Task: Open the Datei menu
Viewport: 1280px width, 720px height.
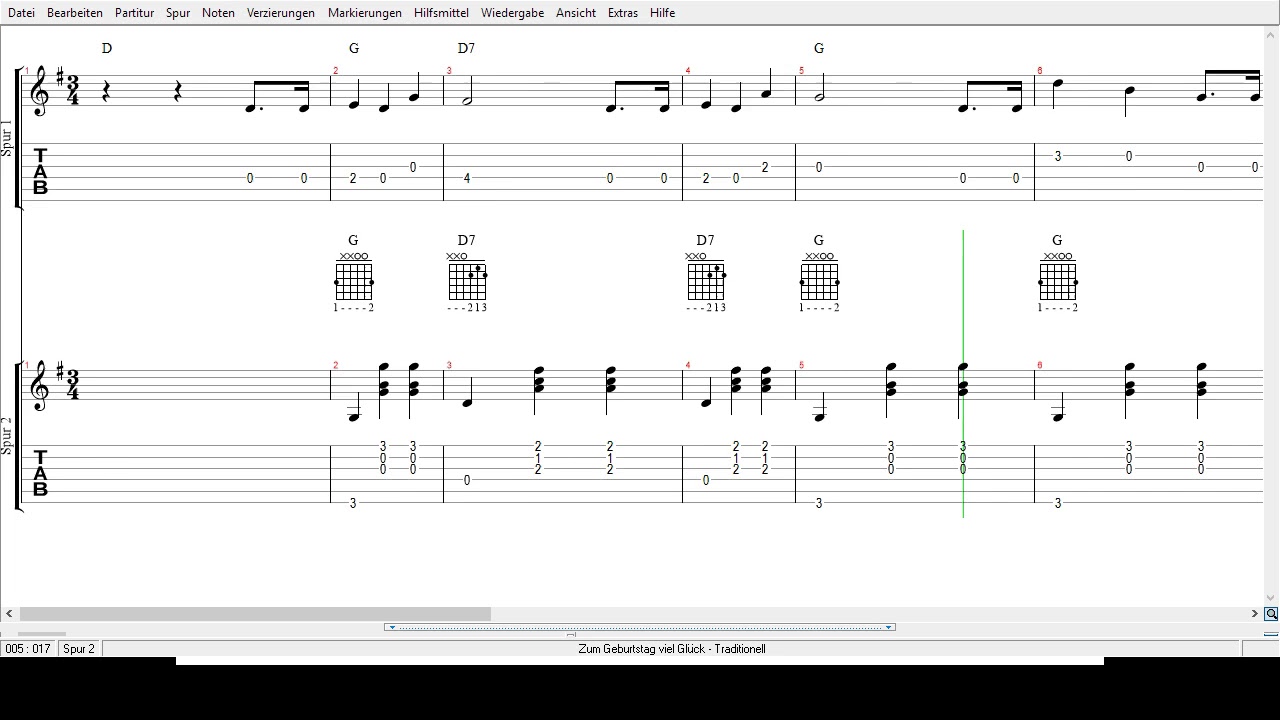Action: 21,13
